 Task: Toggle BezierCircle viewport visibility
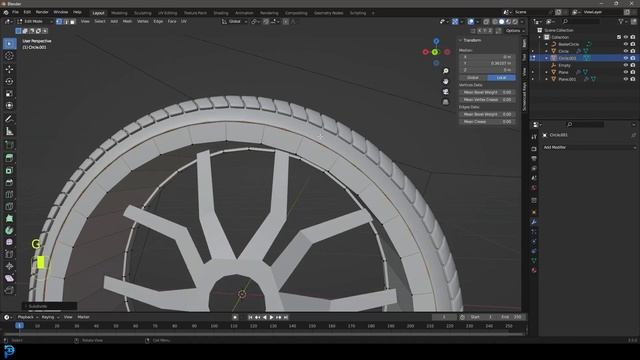626,44
